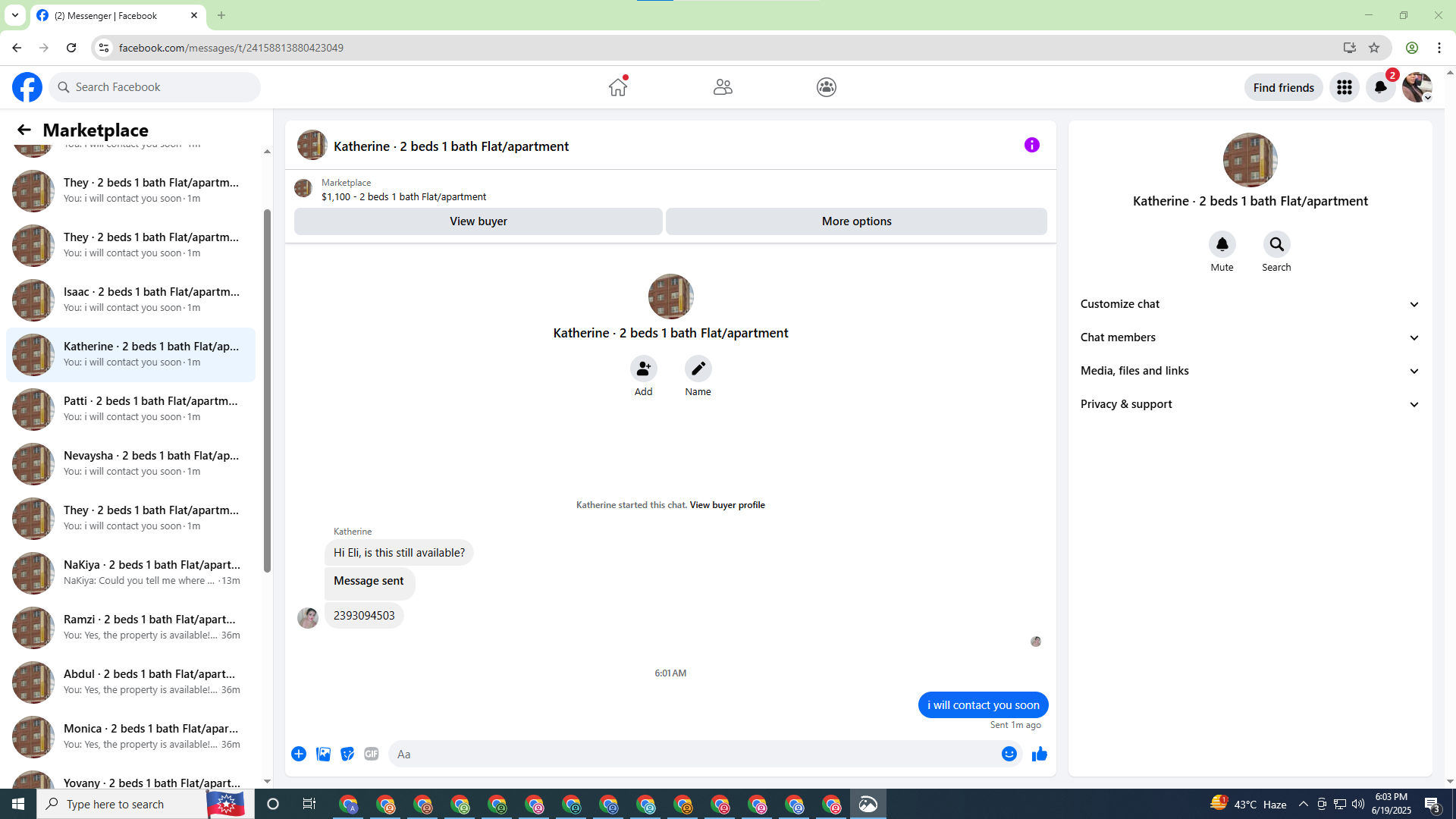This screenshot has height=819, width=1456.
Task: Go to Facebook Home feed icon
Action: click(x=618, y=87)
